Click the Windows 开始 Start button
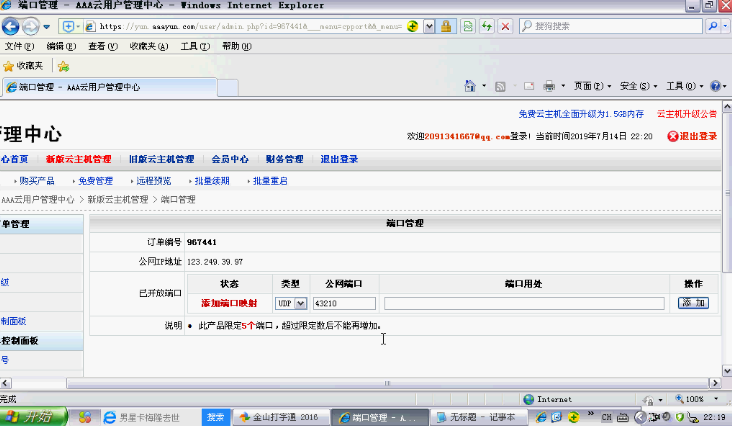Viewport: 732px width, 426px height. coord(34,417)
